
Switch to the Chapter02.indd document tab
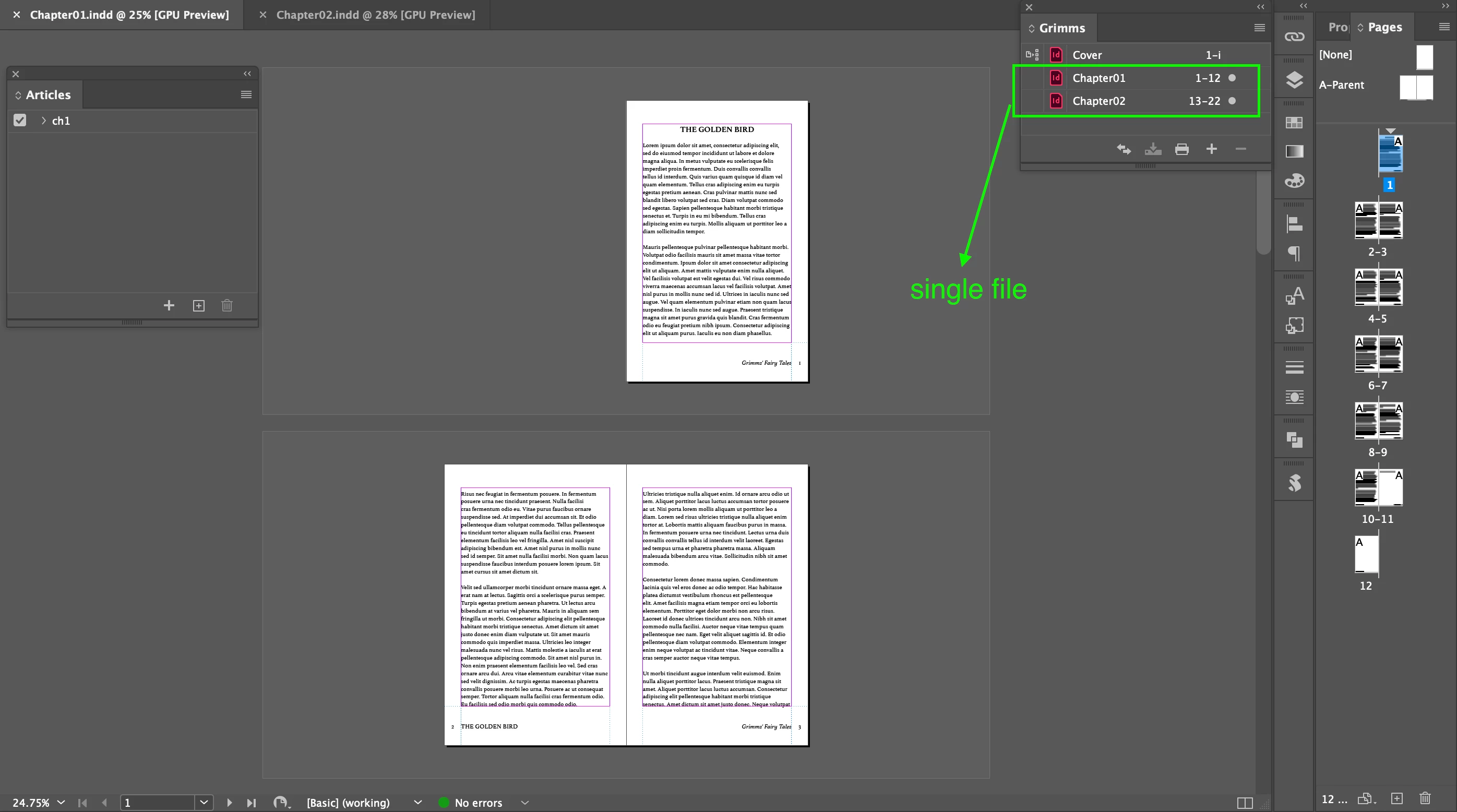click(x=375, y=15)
